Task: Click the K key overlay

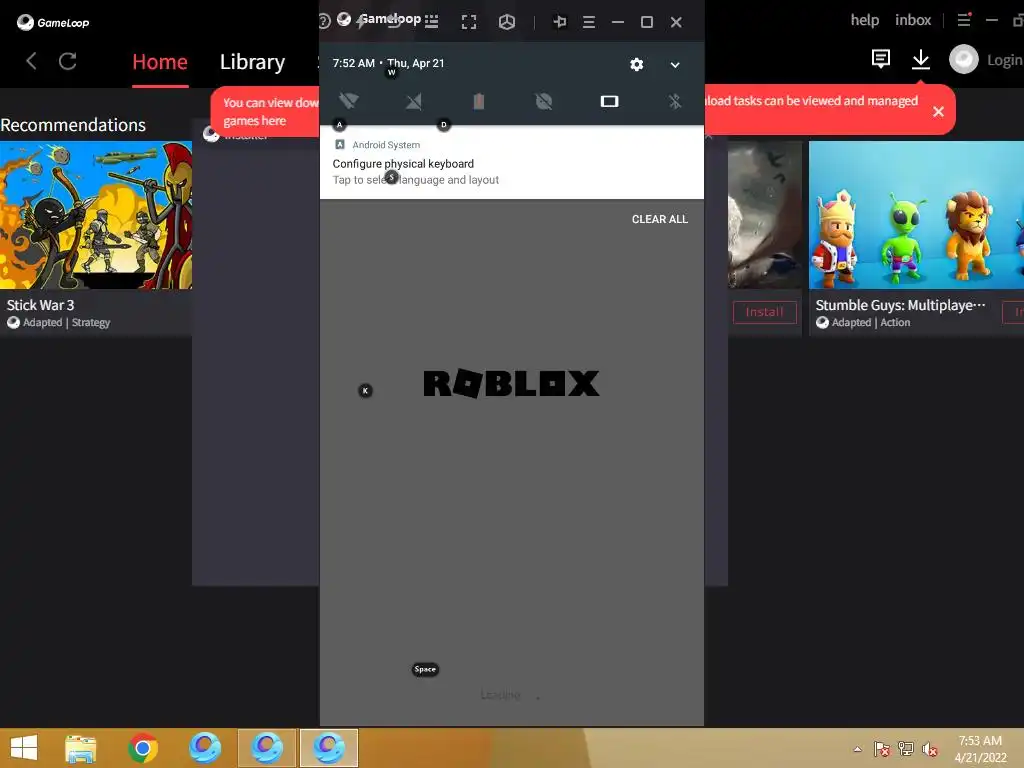Action: (x=366, y=391)
